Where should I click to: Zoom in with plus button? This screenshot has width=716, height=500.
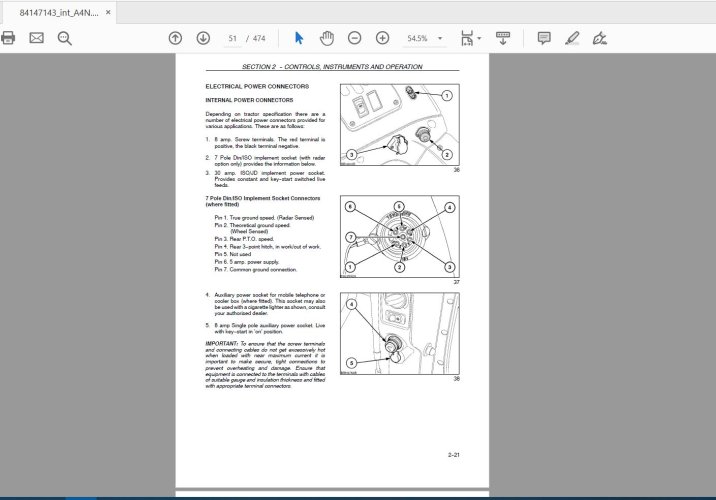(382, 38)
